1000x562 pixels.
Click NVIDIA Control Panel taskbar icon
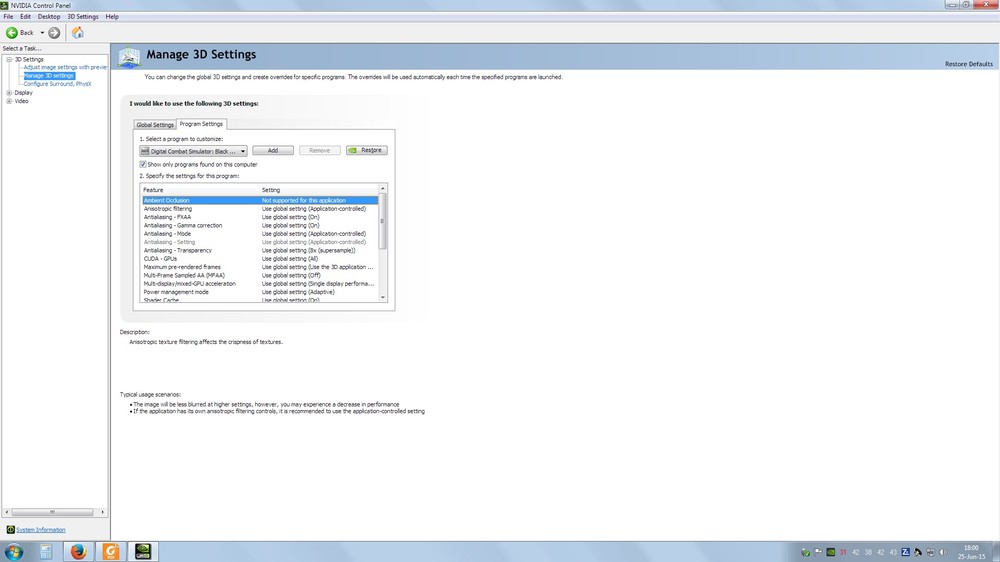point(143,552)
